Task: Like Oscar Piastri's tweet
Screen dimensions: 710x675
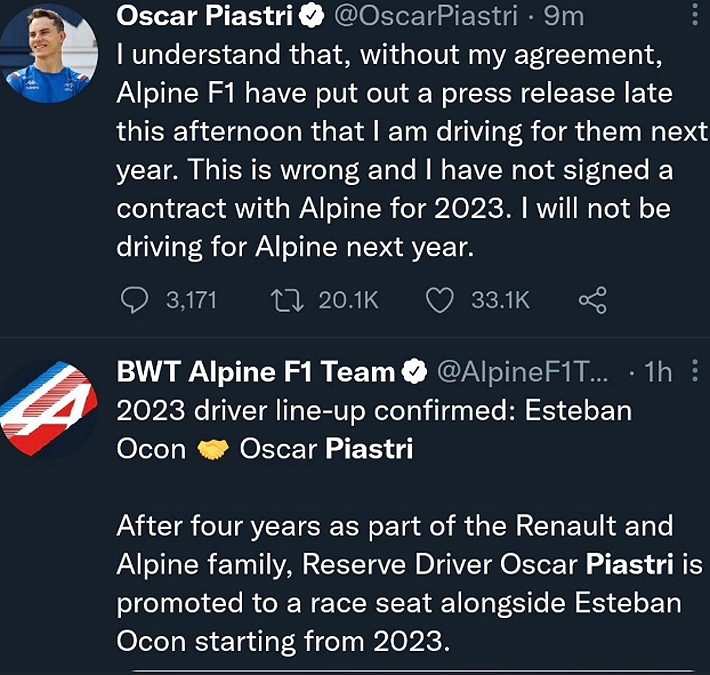Action: click(x=440, y=300)
